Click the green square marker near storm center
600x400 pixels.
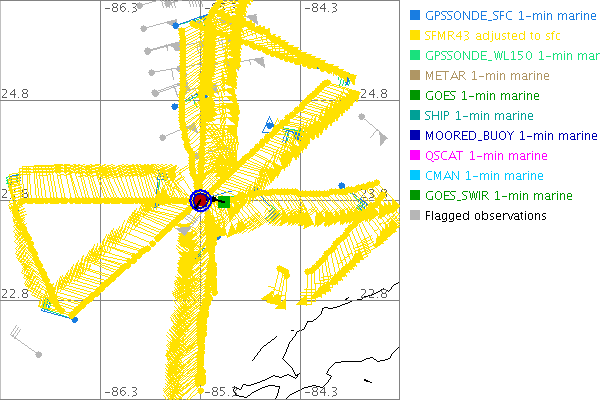[x=224, y=202]
